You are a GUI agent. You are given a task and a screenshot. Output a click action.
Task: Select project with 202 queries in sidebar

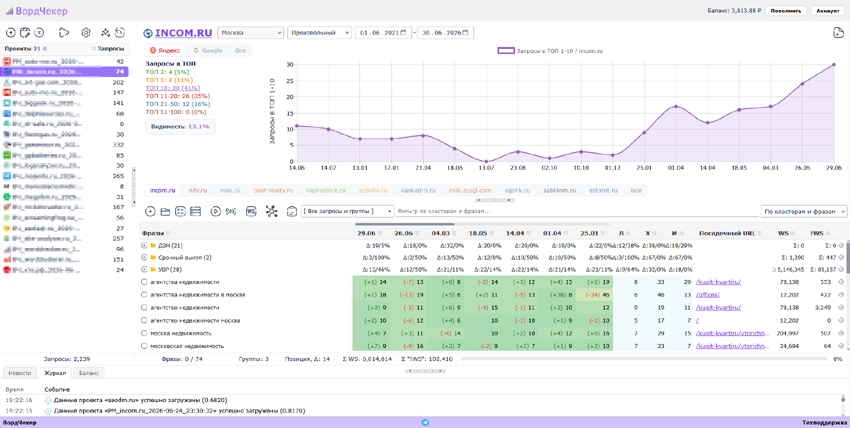point(65,82)
